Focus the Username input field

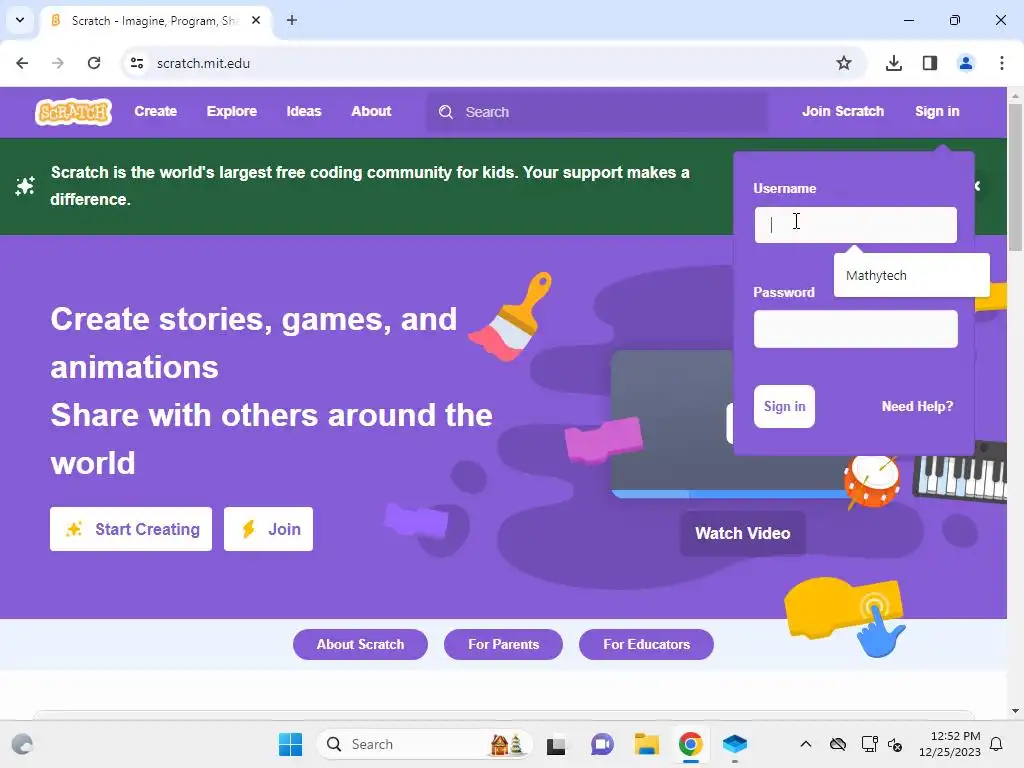[856, 225]
